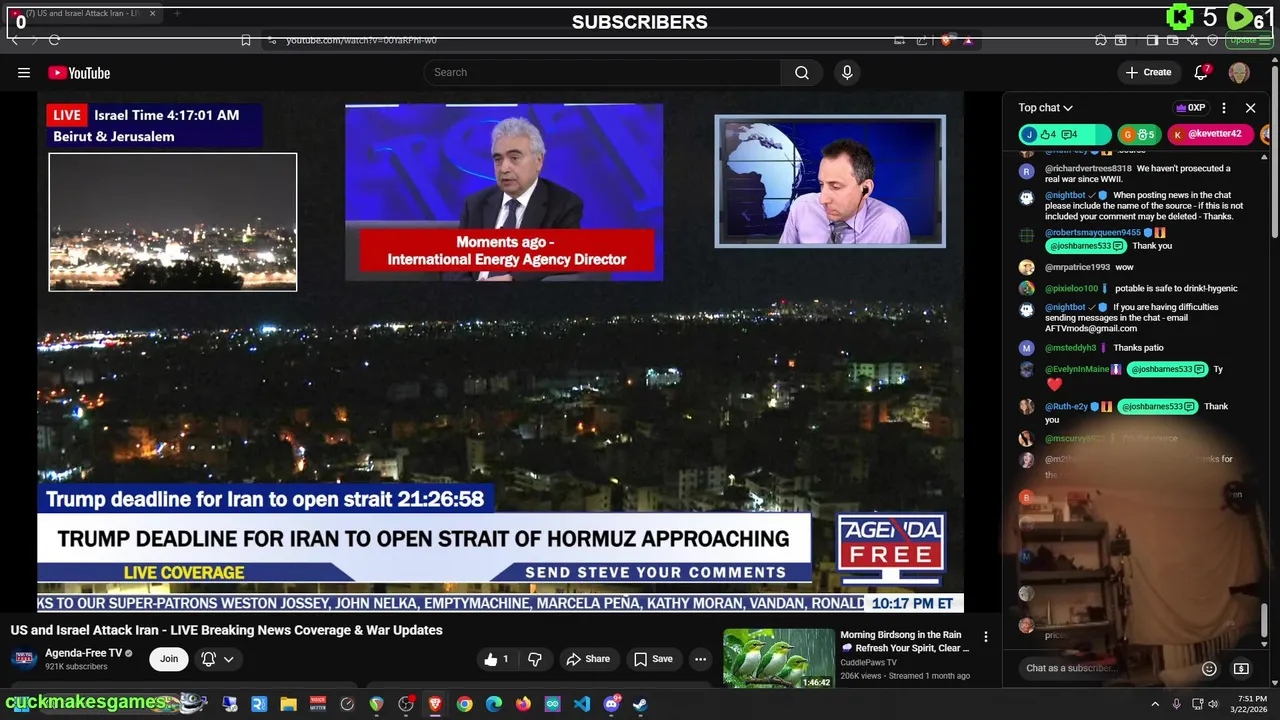Open Brave browser from taskbar
Screen dimensions: 1280x720
click(435, 704)
